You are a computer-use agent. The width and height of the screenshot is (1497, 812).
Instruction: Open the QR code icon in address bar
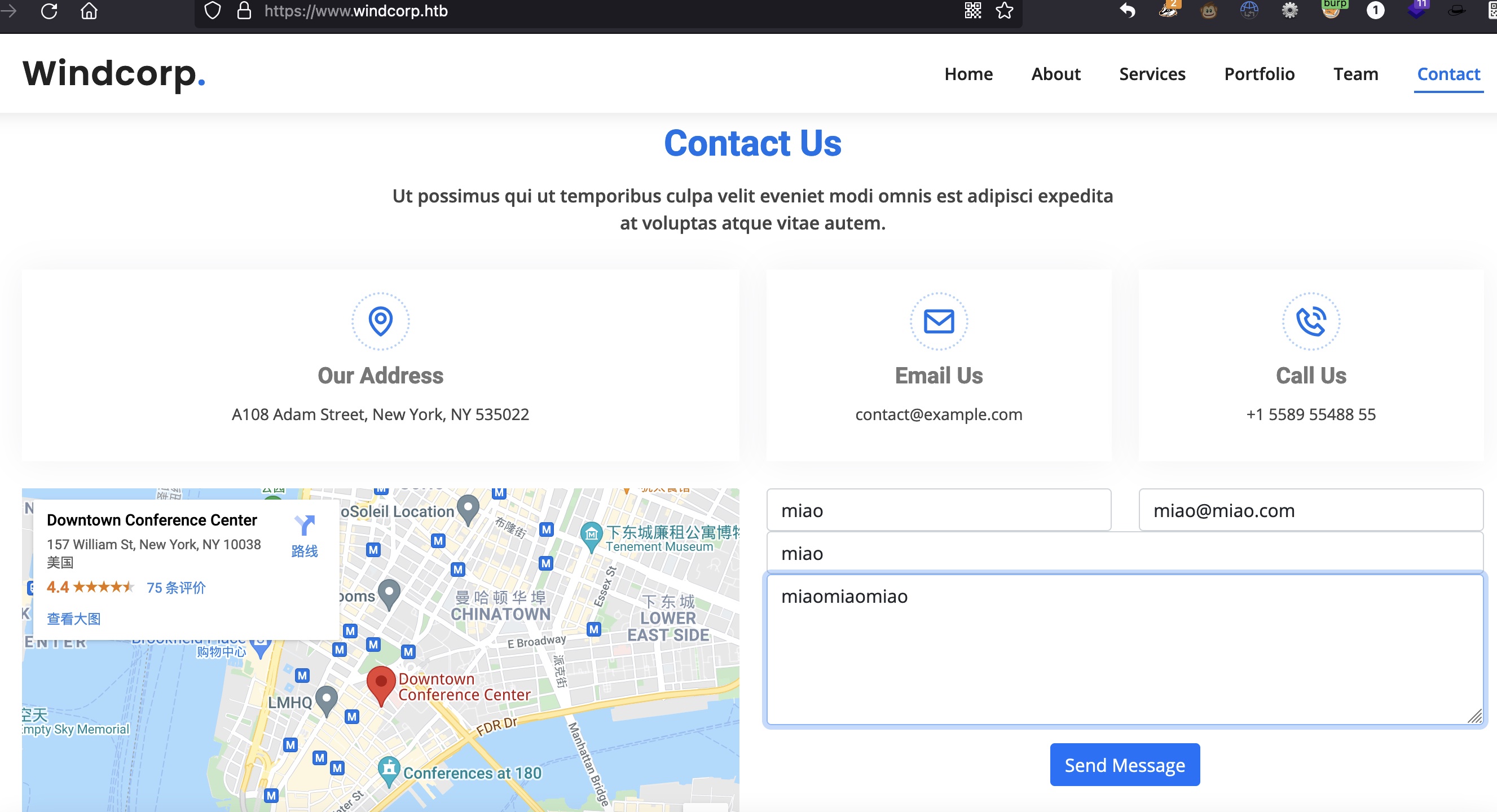973,11
